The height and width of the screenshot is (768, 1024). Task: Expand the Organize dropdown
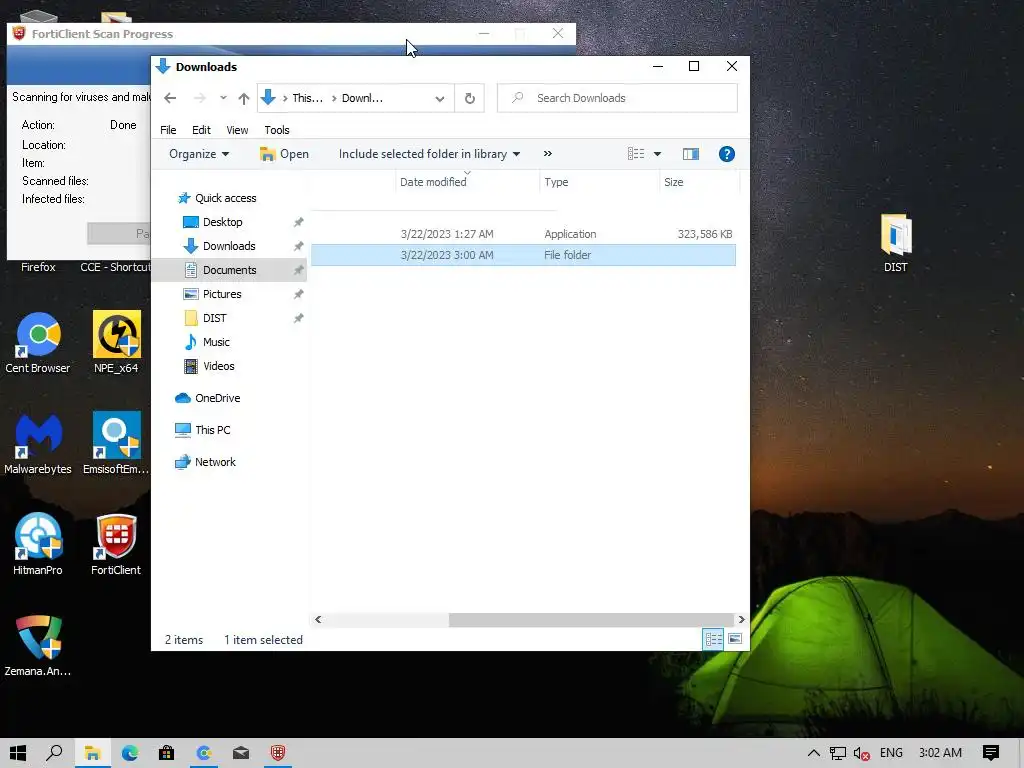[199, 154]
